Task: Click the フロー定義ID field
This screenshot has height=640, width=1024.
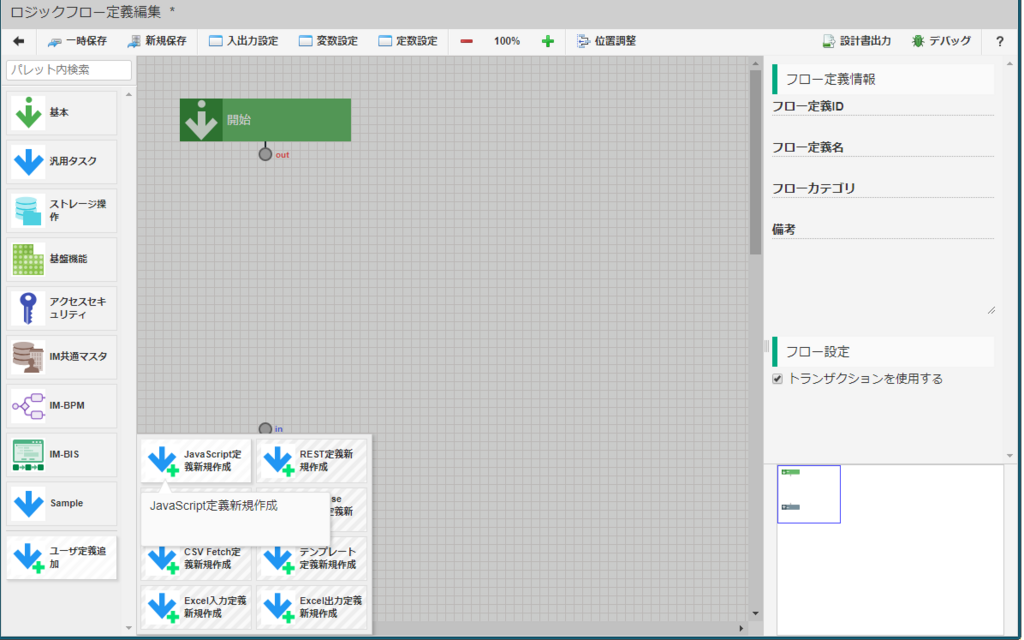Action: click(882, 107)
